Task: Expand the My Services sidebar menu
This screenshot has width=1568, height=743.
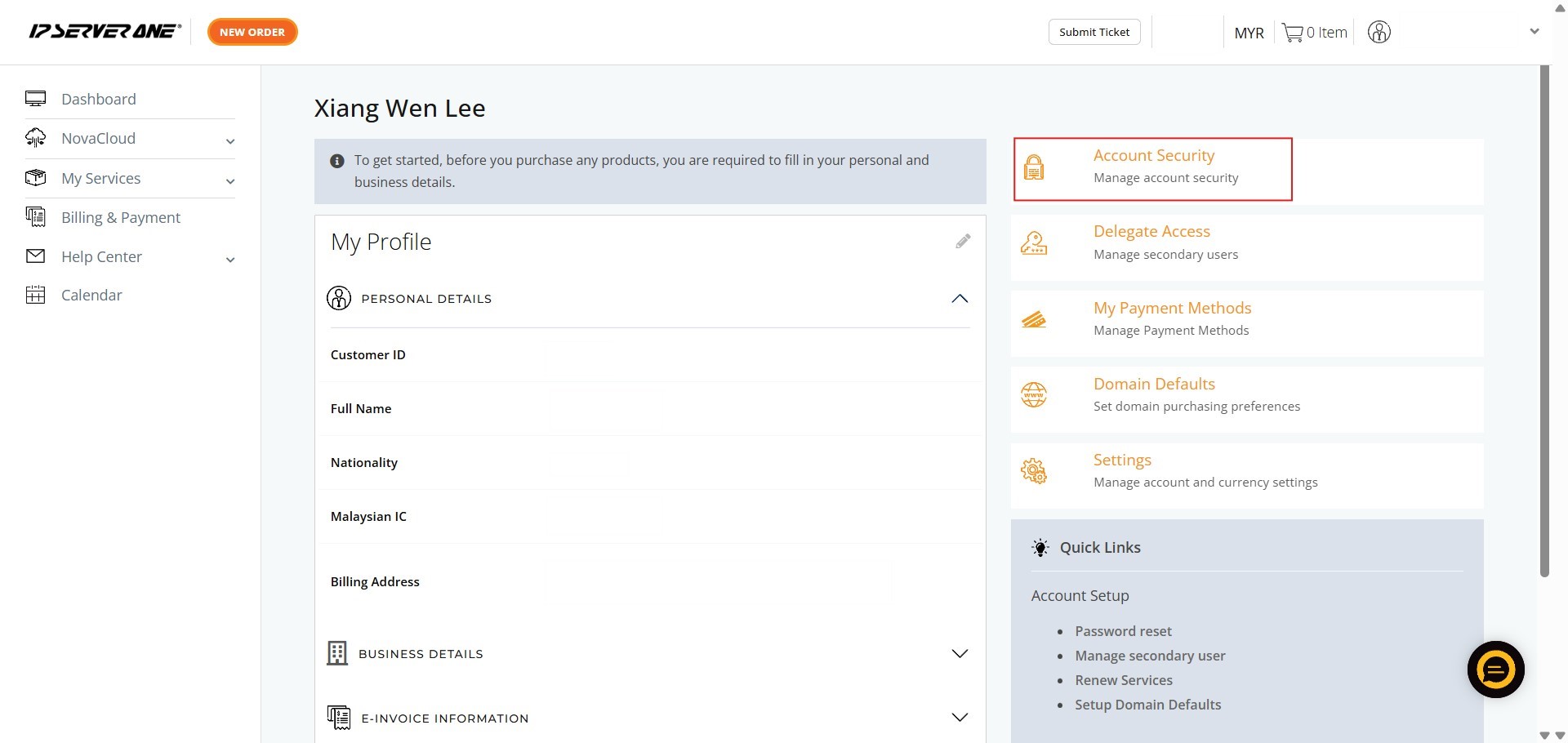Action: point(230,180)
